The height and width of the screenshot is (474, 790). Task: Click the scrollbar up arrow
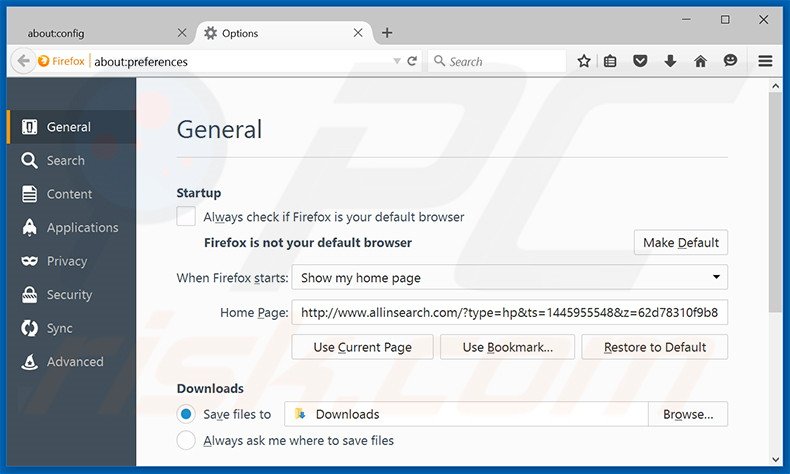[x=775, y=87]
